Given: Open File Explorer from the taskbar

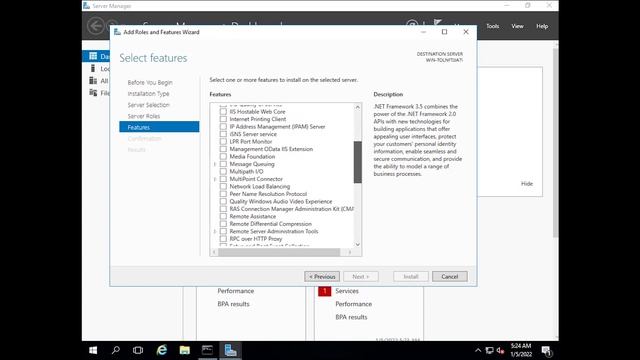Looking at the screenshot, I should pos(184,350).
